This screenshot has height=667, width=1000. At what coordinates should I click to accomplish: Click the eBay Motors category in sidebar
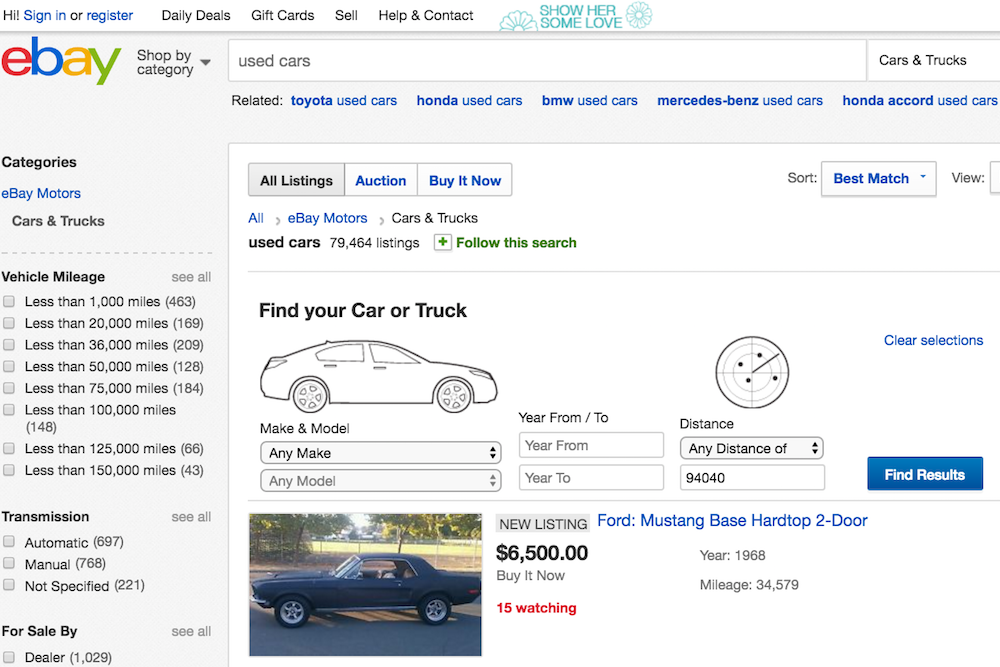click(41, 193)
